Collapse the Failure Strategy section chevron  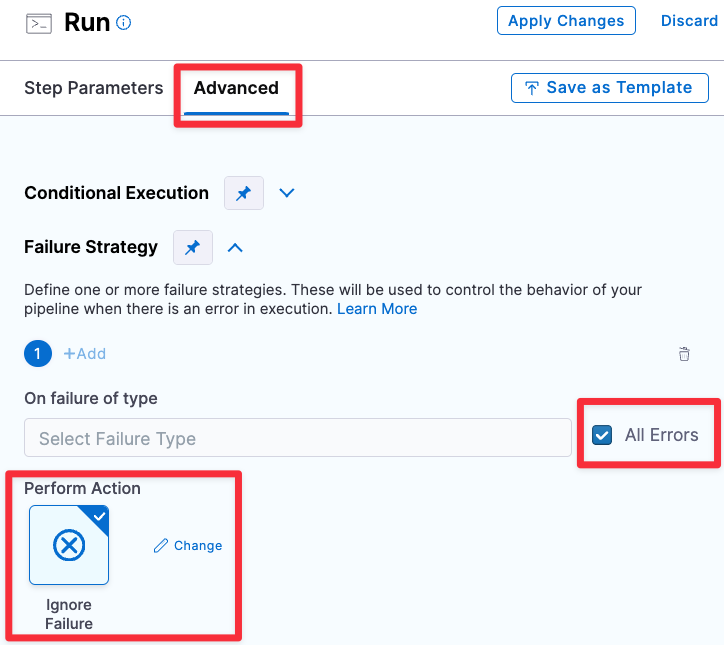pos(236,247)
